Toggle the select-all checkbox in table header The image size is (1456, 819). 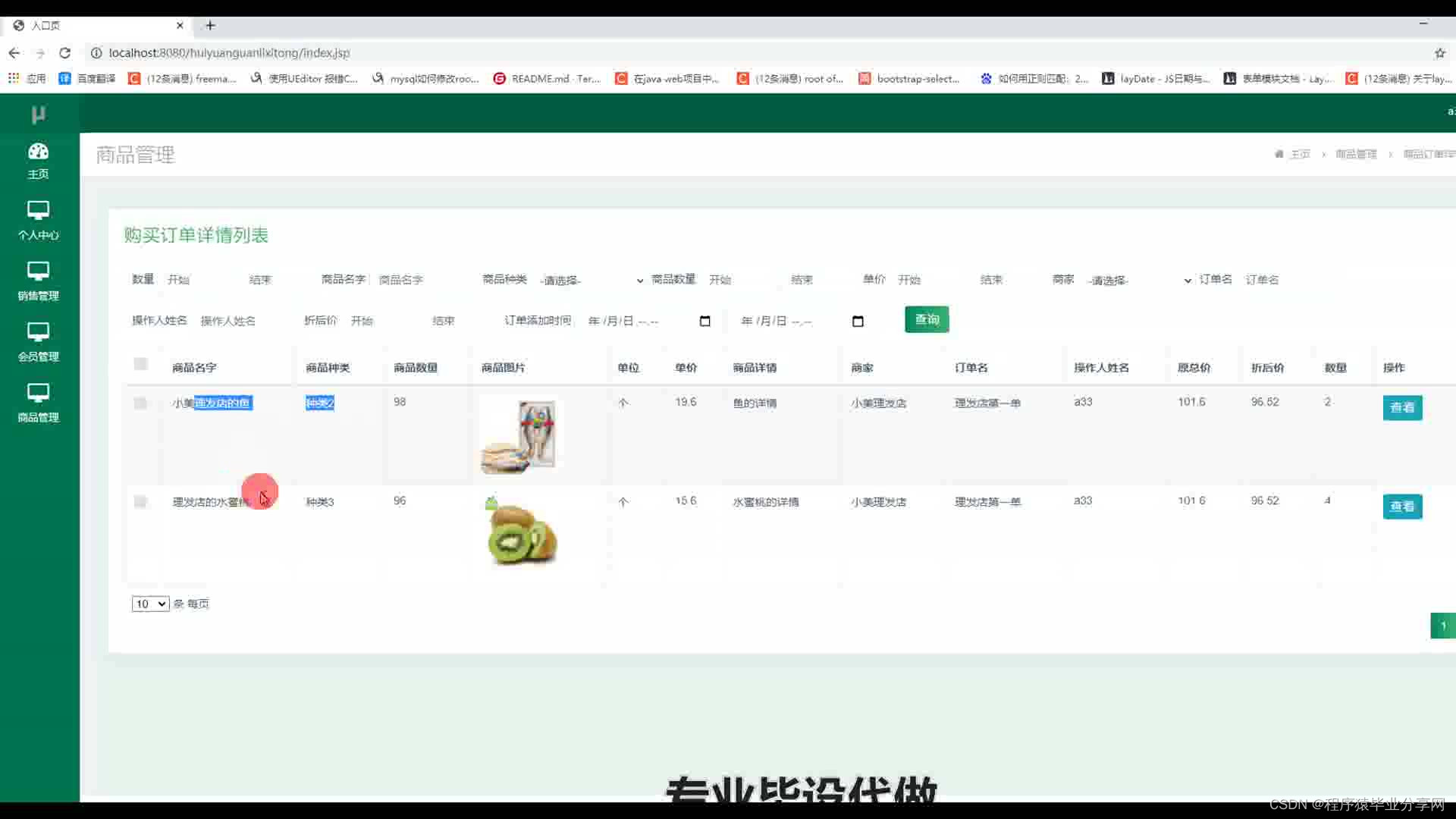pyautogui.click(x=140, y=364)
